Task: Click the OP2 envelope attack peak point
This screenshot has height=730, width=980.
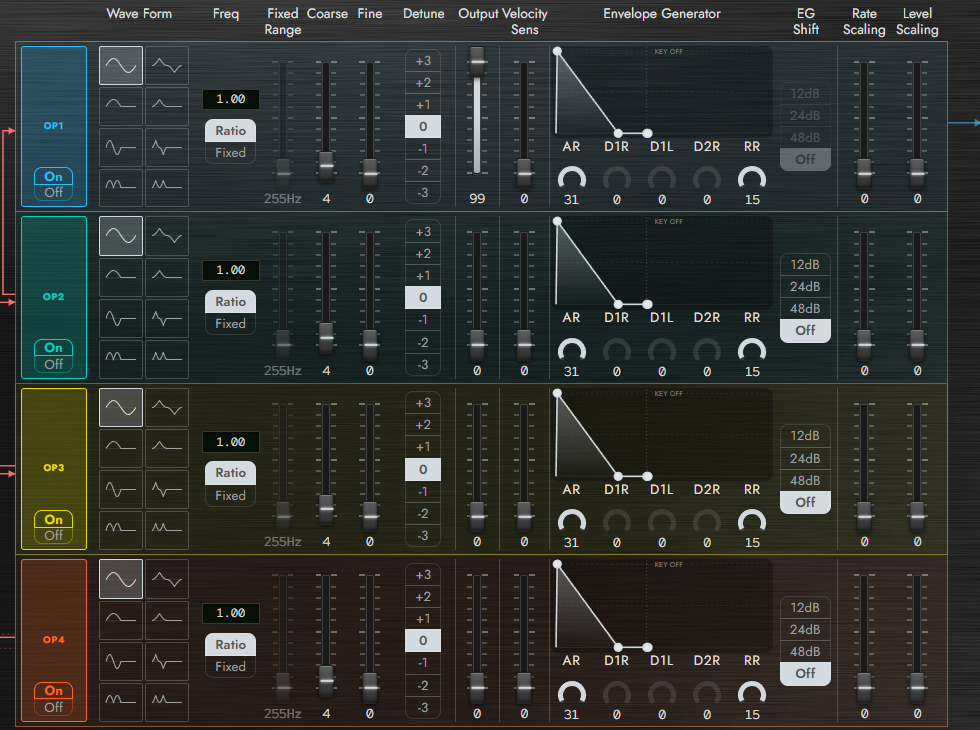Action: [558, 221]
